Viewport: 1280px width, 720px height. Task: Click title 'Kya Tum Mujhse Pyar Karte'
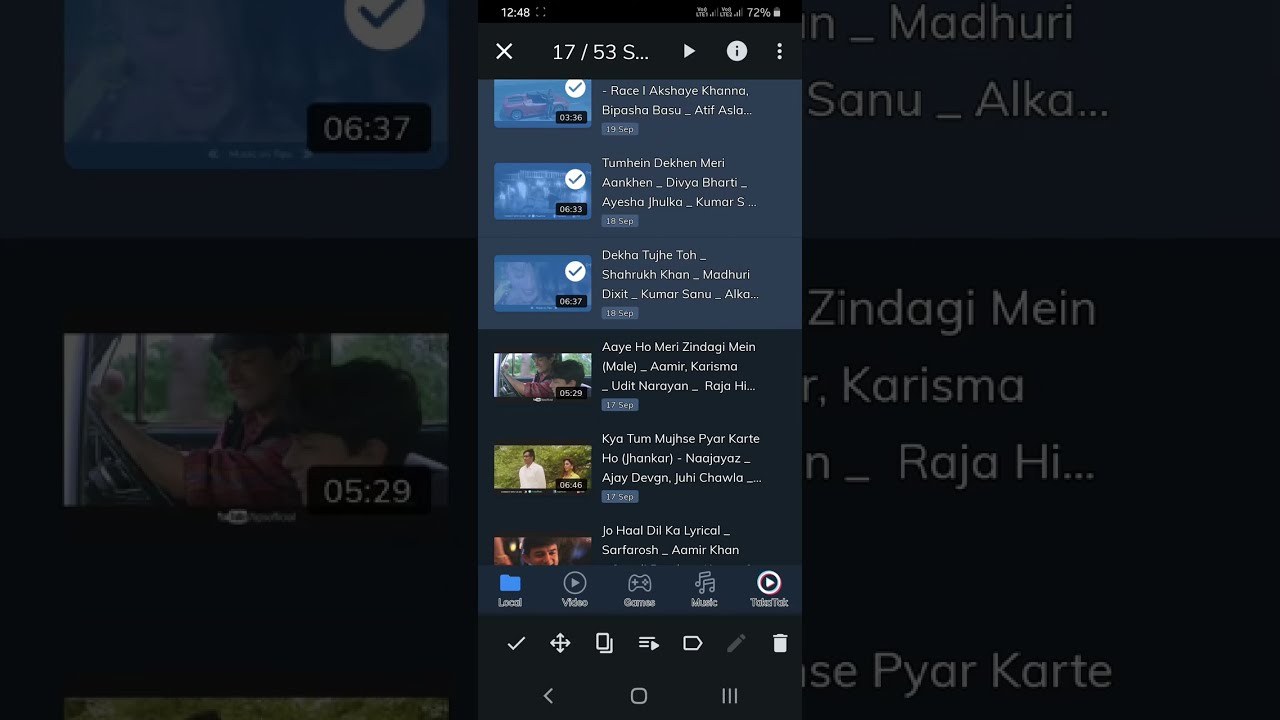pos(681,439)
